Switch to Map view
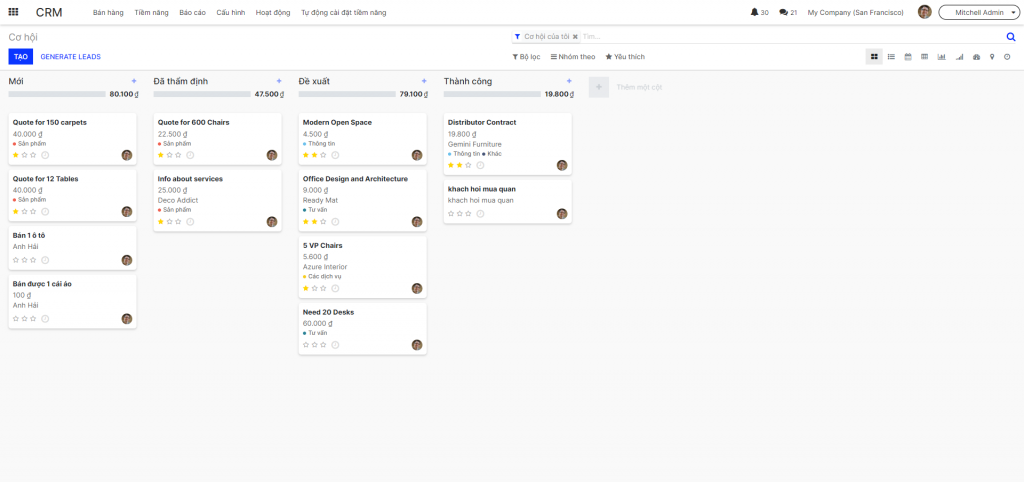 tap(992, 57)
